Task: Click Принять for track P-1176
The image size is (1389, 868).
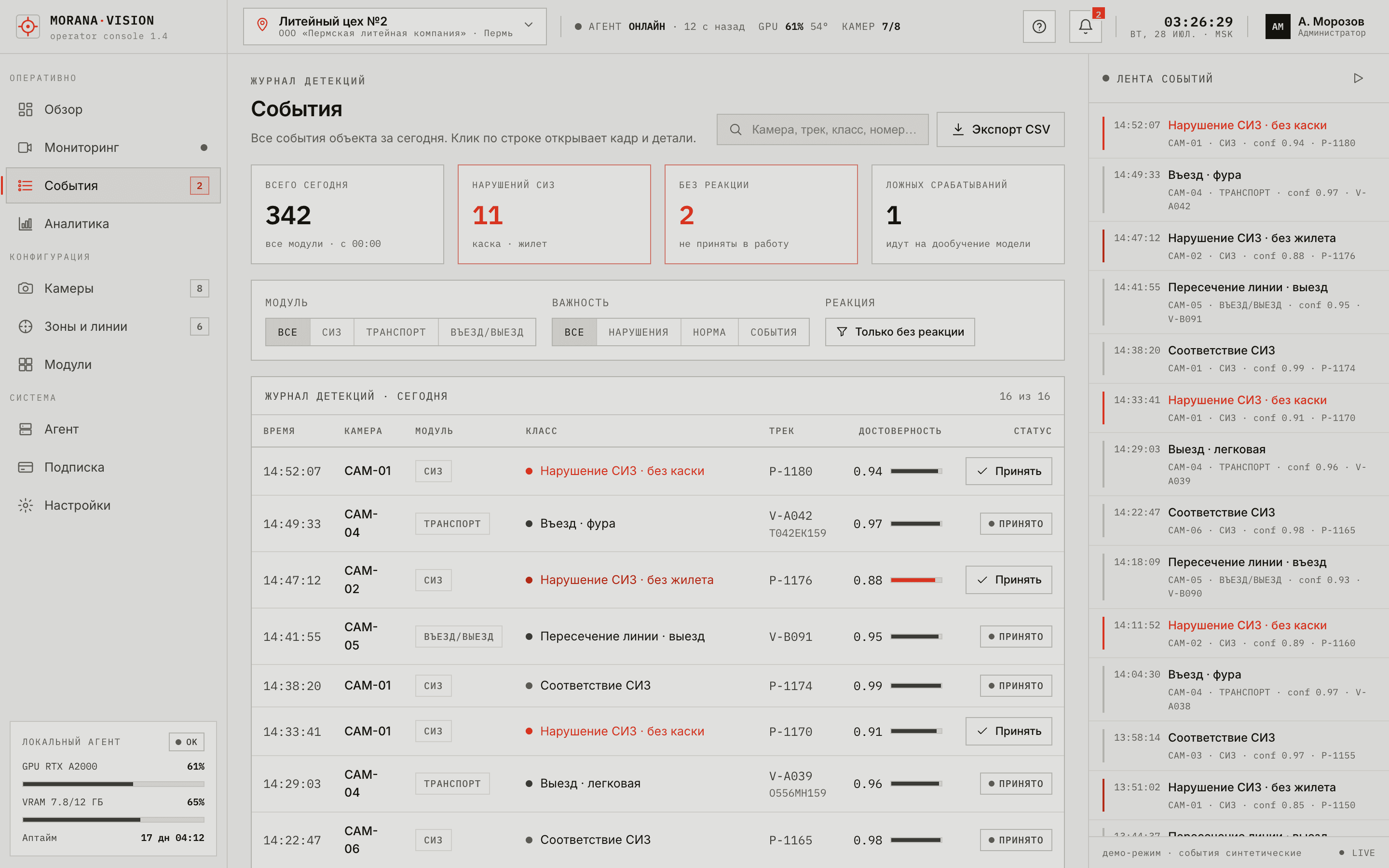Action: point(1008,580)
